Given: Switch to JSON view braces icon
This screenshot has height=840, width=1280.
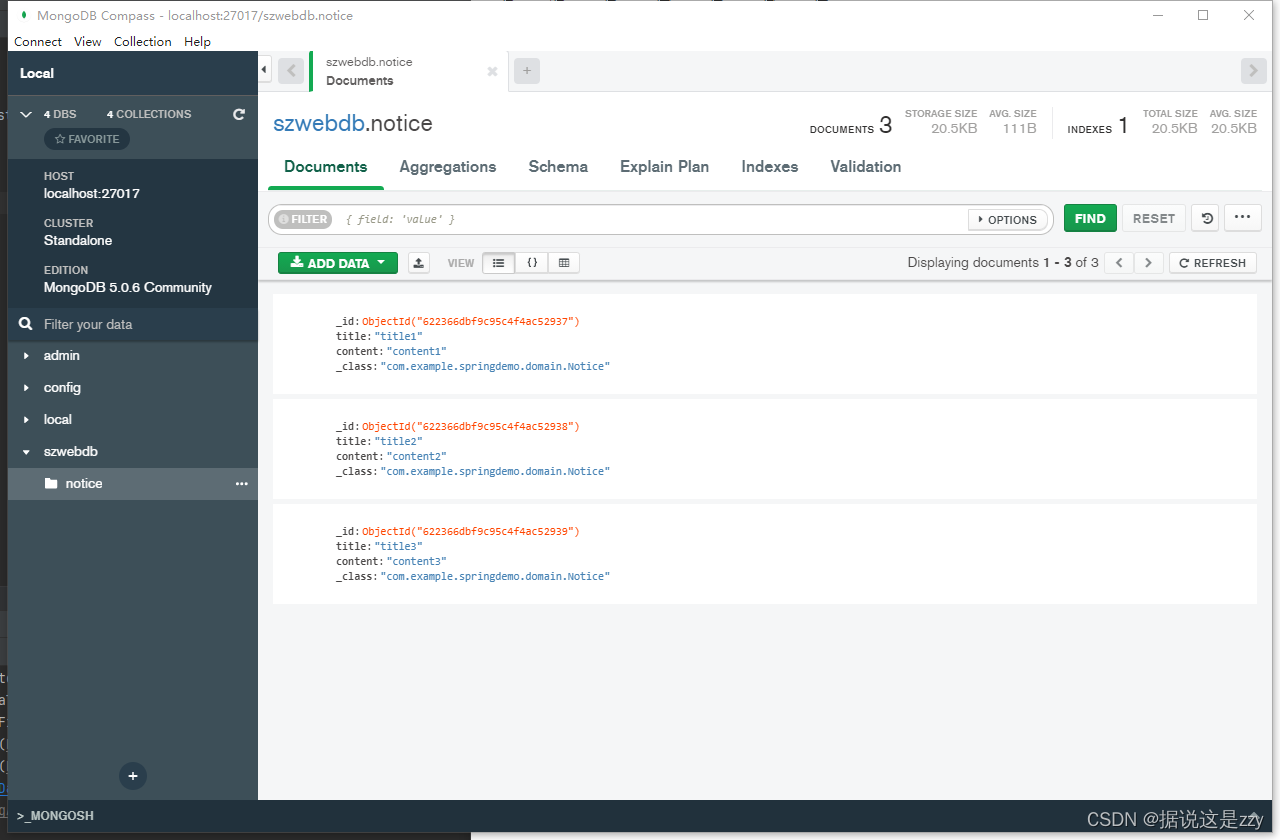Looking at the screenshot, I should point(532,263).
